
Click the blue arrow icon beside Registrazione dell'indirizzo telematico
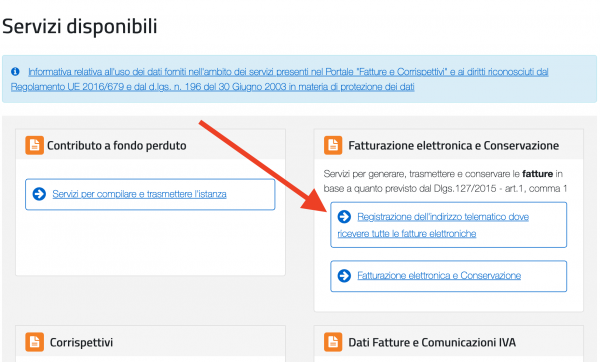[x=344, y=217]
